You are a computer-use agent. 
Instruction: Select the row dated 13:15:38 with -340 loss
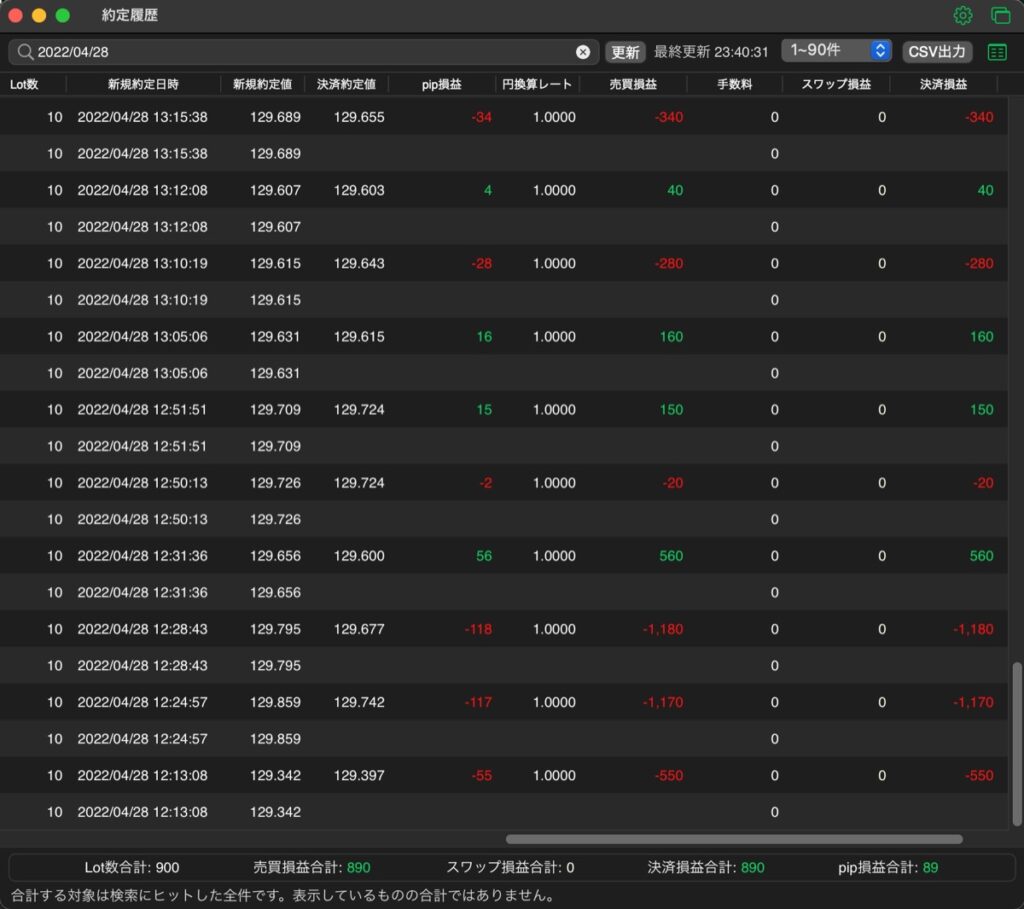pyautogui.click(x=504, y=117)
